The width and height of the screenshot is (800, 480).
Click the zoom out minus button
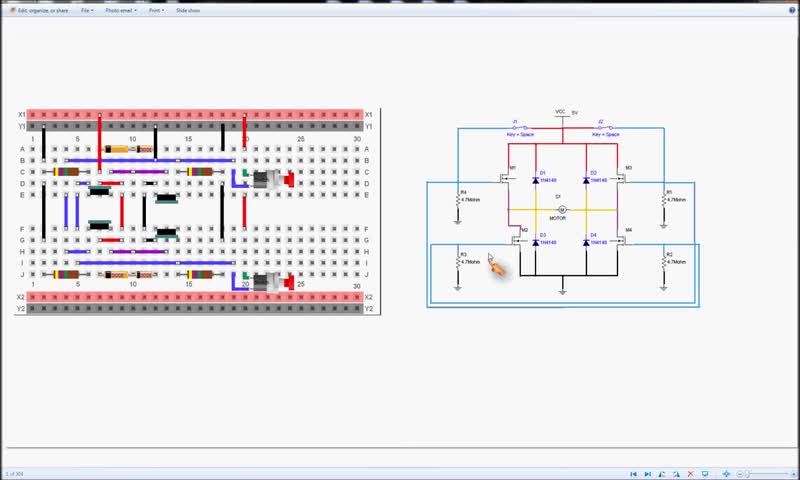coord(740,474)
